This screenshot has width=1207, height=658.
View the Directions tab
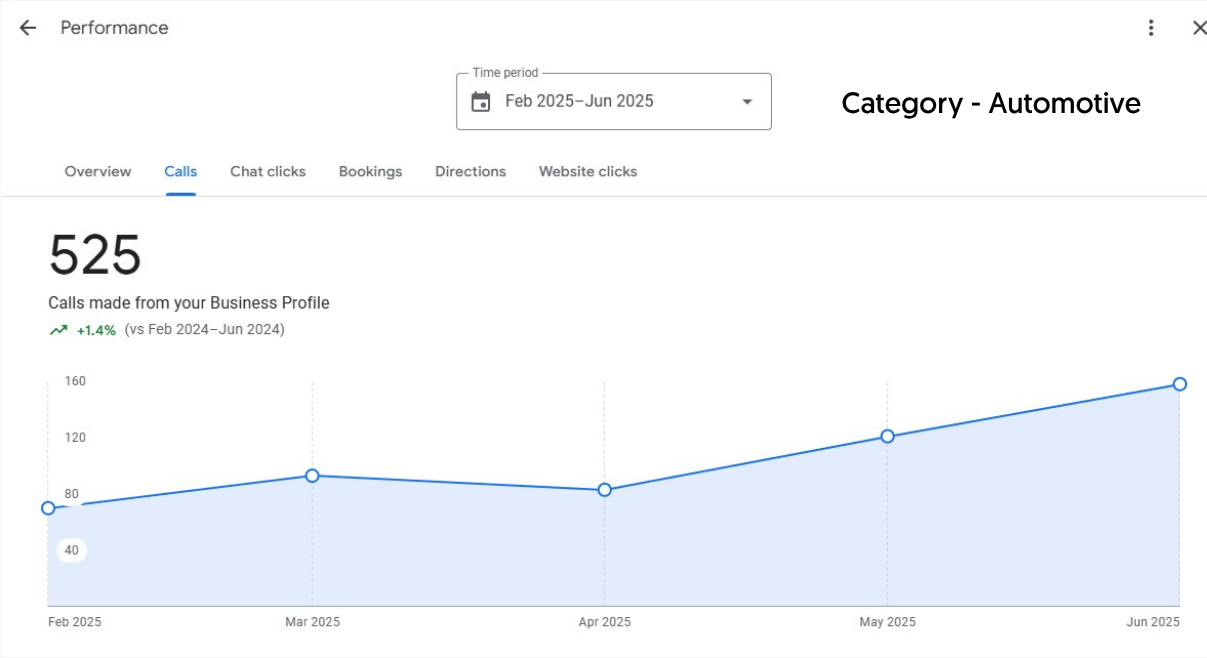coord(470,171)
